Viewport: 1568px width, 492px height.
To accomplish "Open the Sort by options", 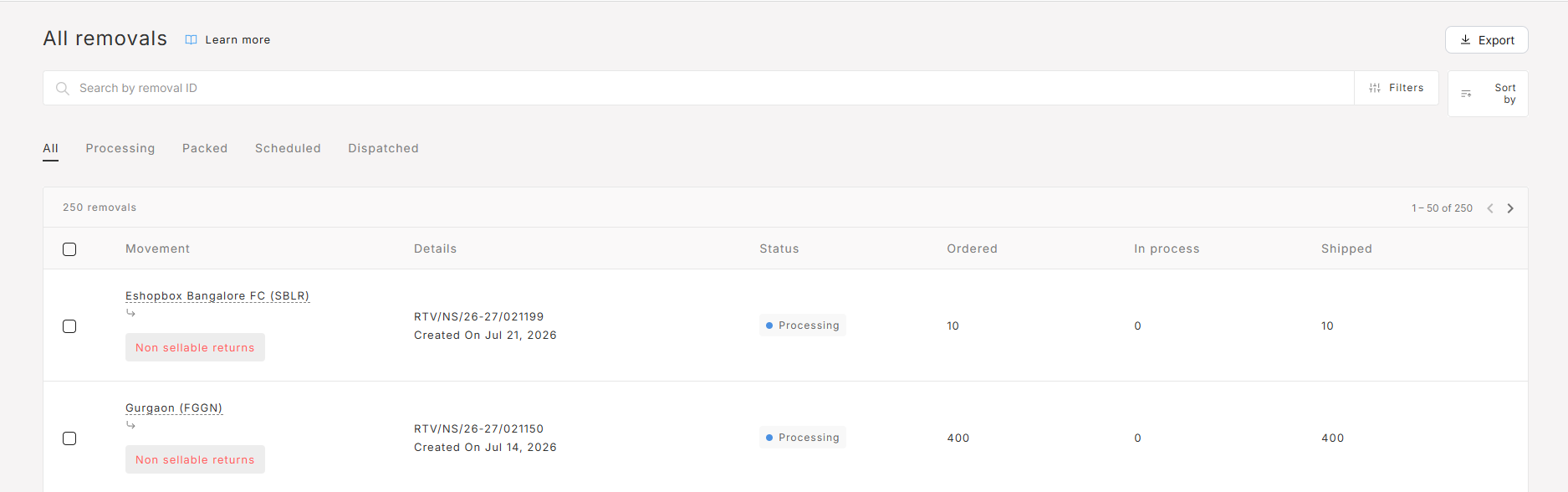I will point(1488,94).
